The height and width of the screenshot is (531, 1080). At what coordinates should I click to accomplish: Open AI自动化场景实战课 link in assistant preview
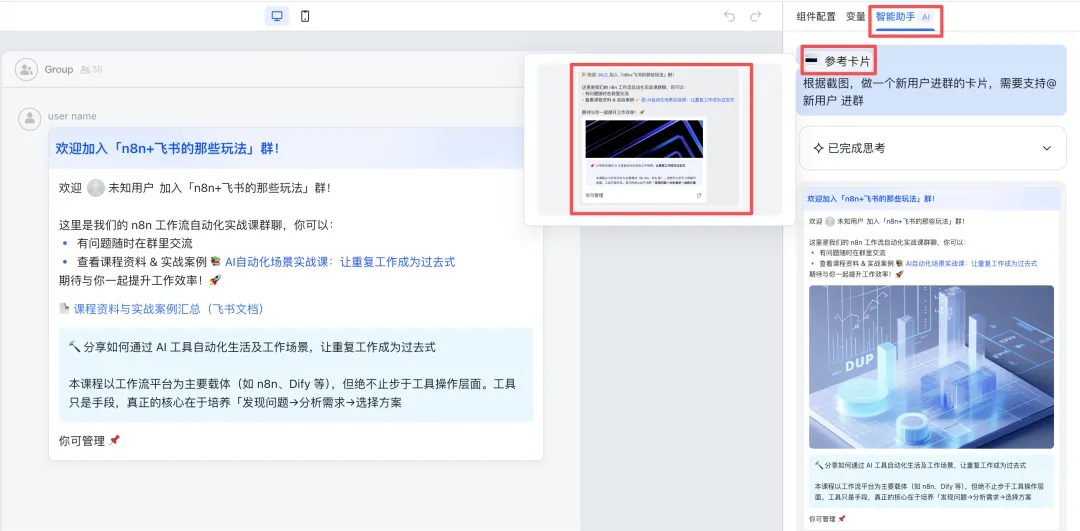[971, 264]
